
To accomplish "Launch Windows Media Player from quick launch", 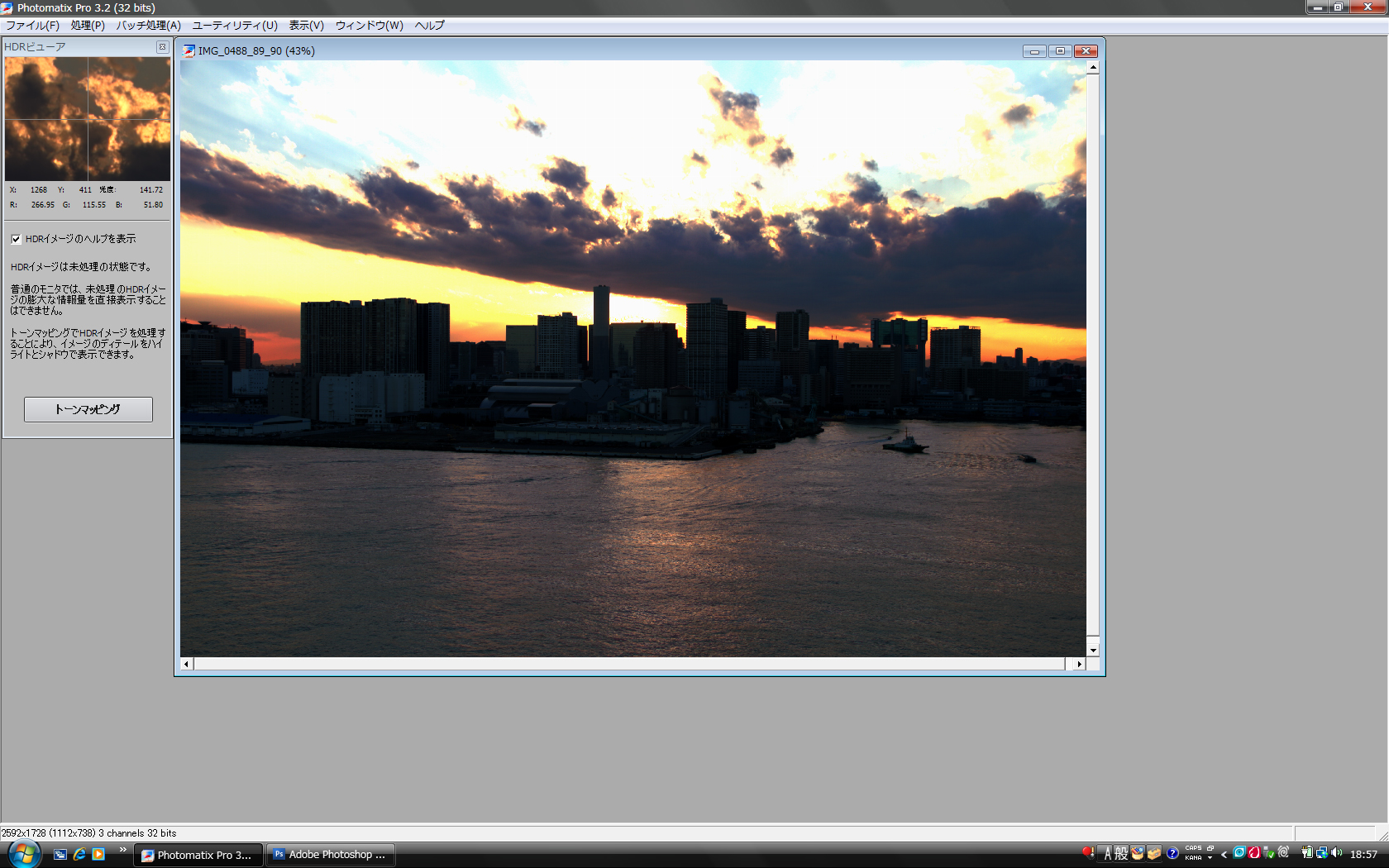I will tap(98, 855).
